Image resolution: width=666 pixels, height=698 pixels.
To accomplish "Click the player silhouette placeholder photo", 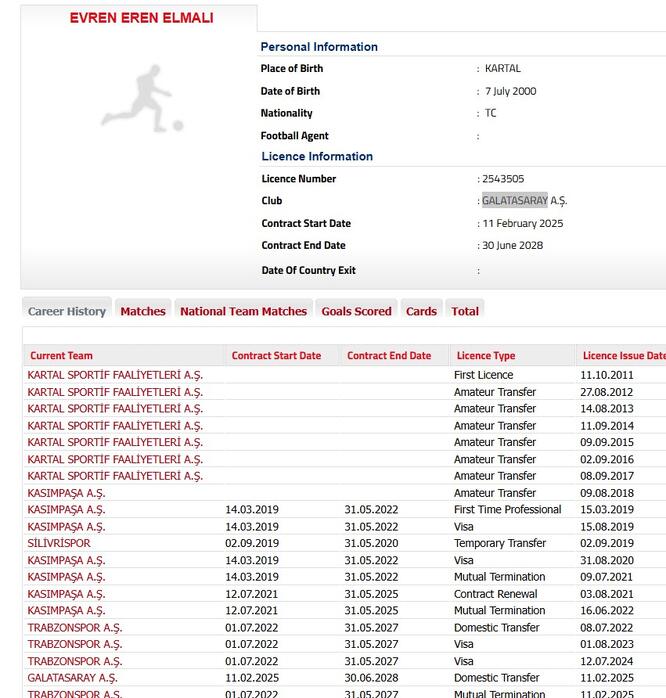I will click(x=142, y=99).
